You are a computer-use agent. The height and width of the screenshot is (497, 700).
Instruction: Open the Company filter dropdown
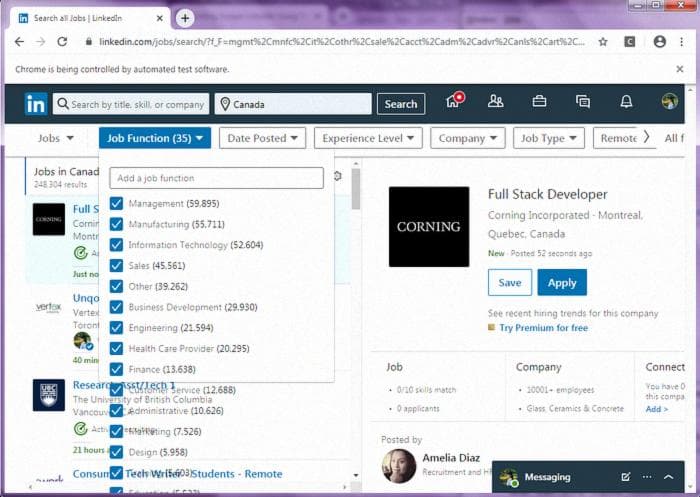(467, 138)
